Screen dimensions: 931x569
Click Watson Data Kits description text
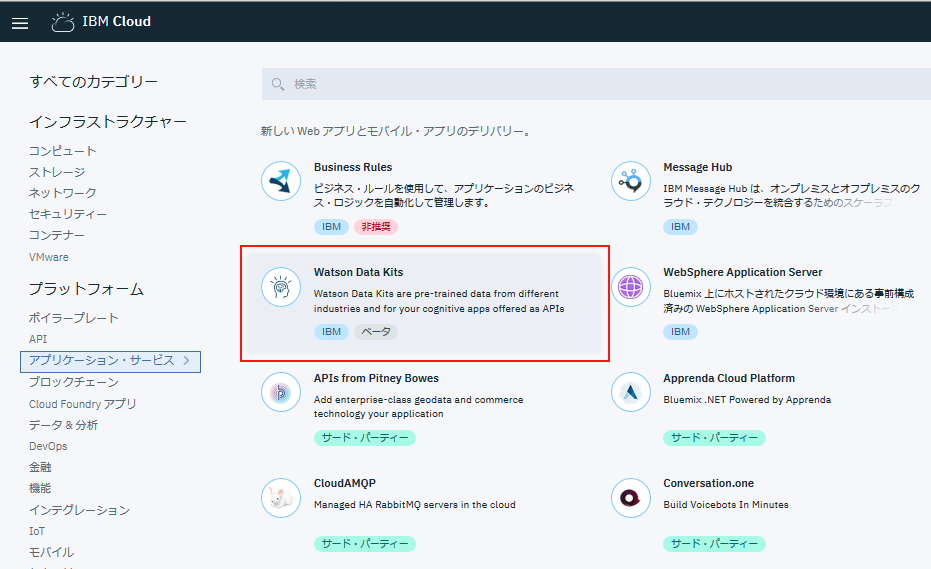click(x=439, y=301)
